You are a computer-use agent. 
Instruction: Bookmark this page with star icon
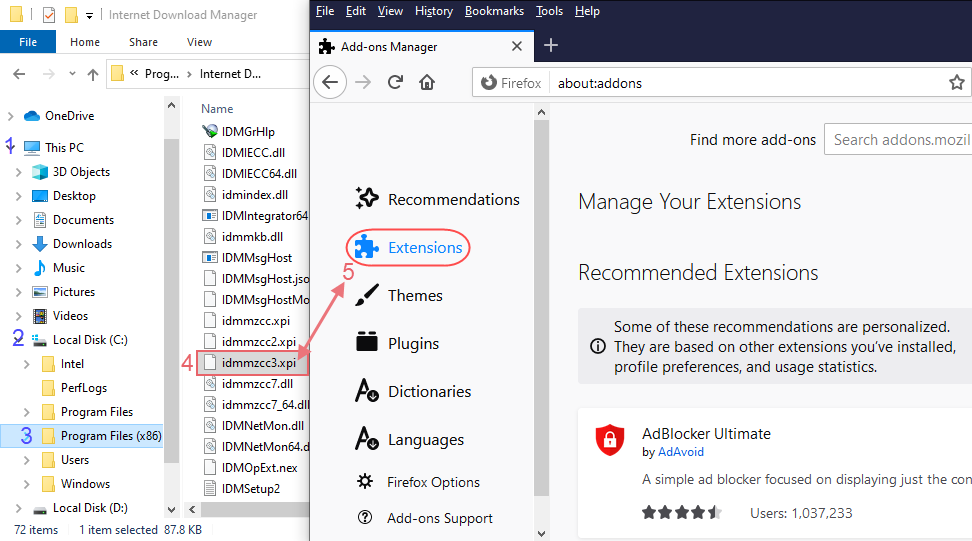(957, 82)
